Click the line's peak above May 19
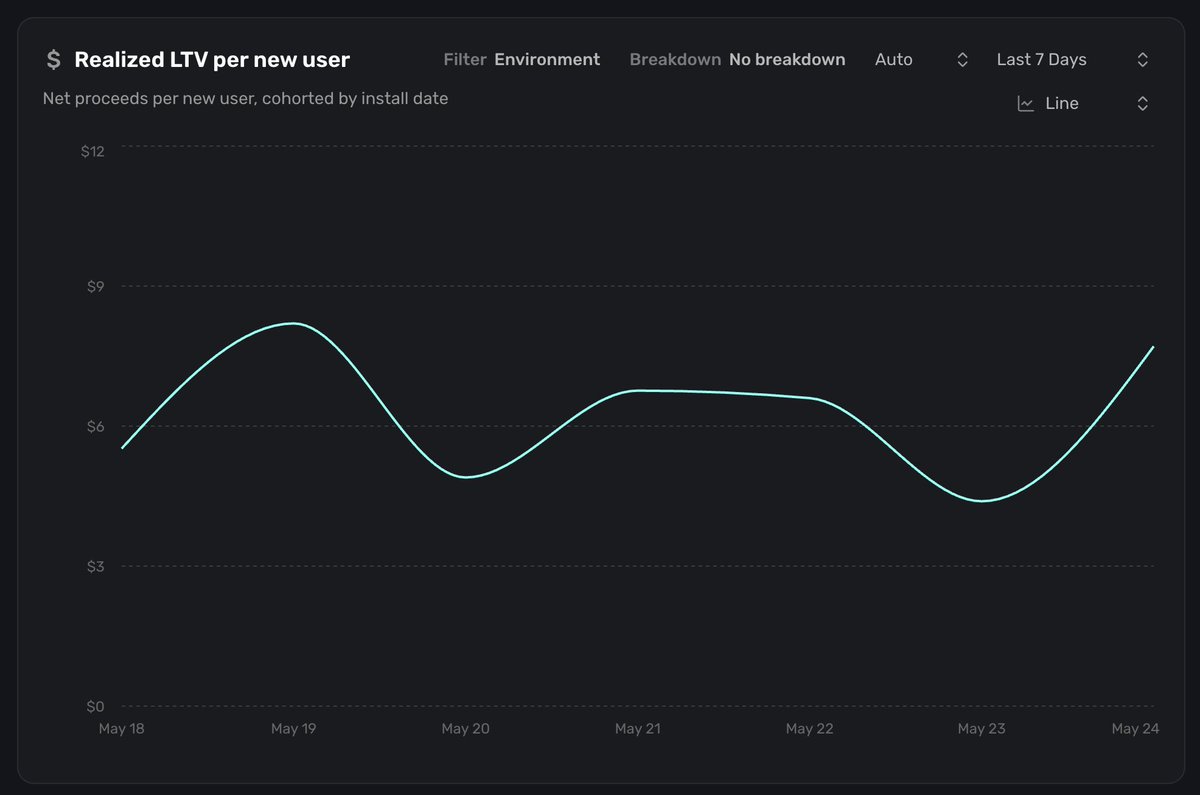Screen dimensions: 1200x795 click(291, 323)
